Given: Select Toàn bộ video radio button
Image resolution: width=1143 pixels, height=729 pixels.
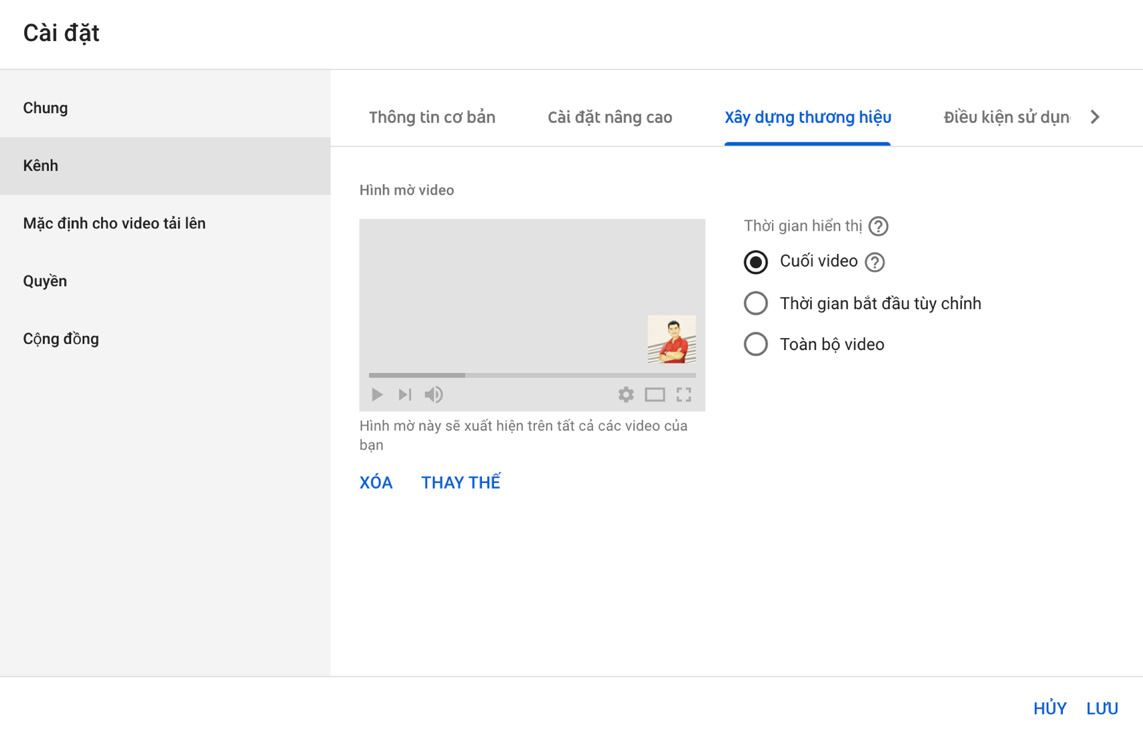Looking at the screenshot, I should pyautogui.click(x=756, y=344).
